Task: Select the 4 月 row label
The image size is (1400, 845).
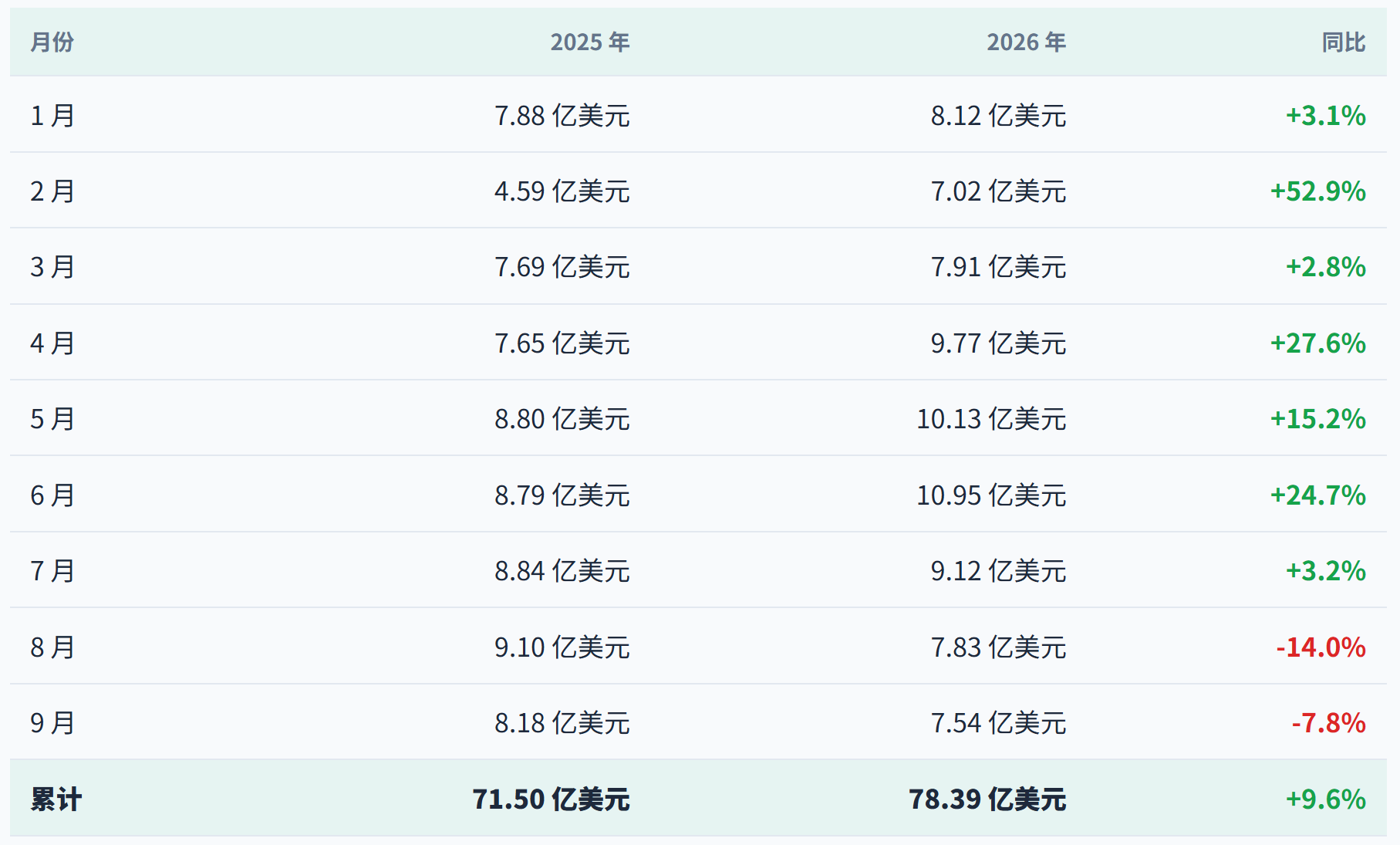Action: pyautogui.click(x=52, y=343)
